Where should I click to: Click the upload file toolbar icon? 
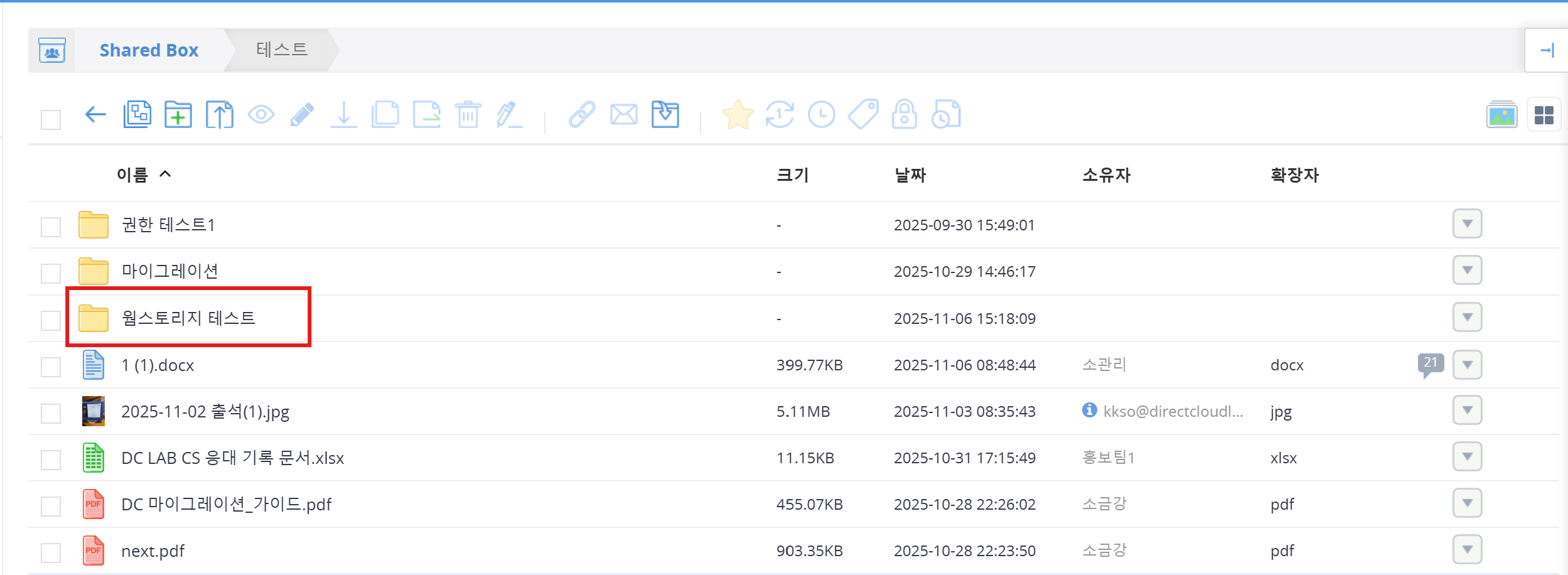click(219, 115)
